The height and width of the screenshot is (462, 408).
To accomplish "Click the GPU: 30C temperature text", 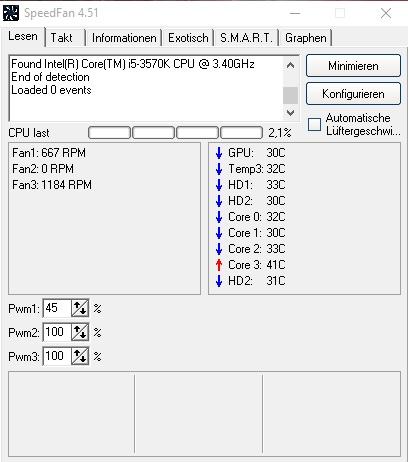I will click(x=257, y=153).
